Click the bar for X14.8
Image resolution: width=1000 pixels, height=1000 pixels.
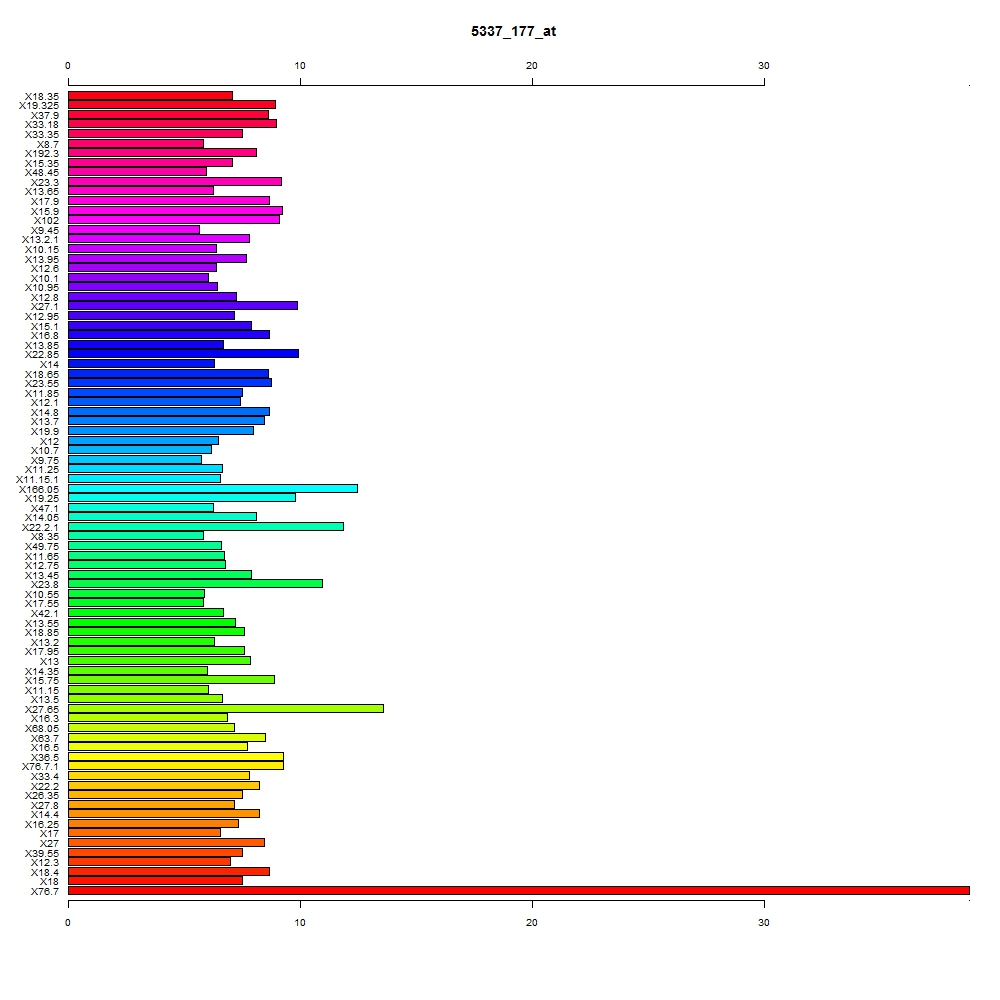click(x=168, y=411)
